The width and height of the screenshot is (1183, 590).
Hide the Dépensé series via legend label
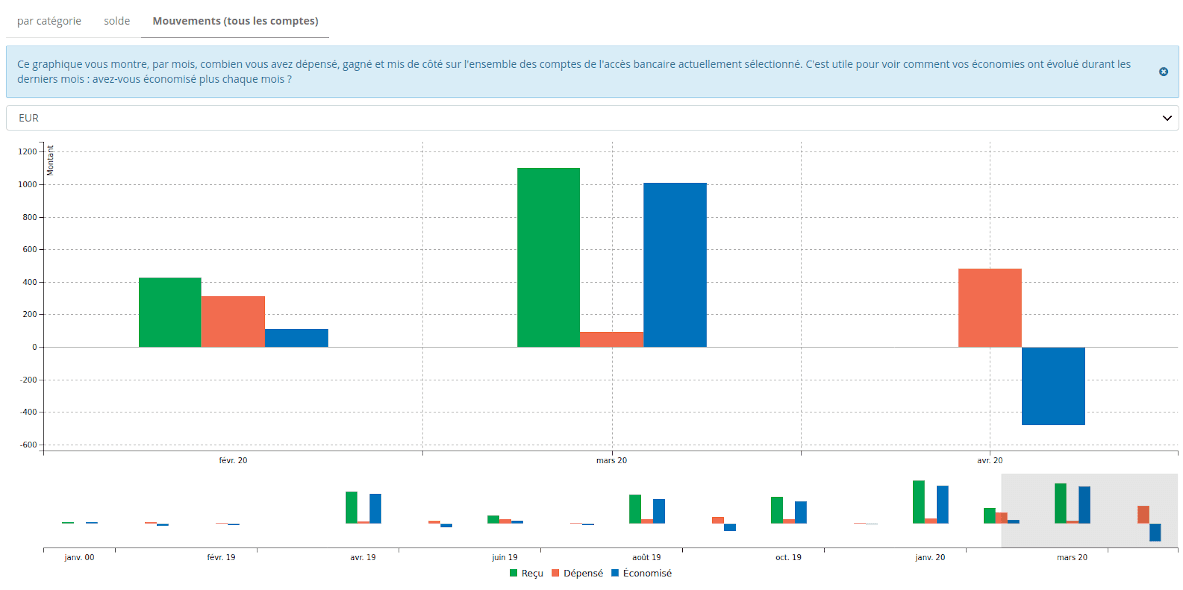(x=582, y=573)
